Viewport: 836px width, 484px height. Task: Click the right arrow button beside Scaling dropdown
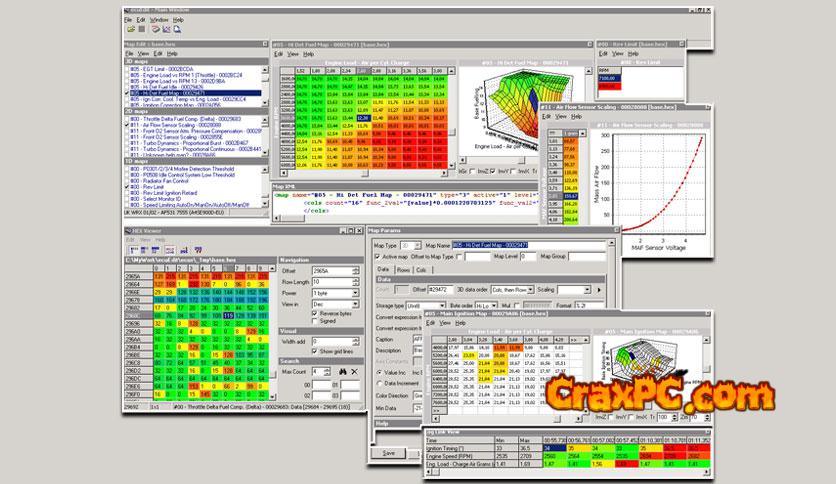pos(599,290)
